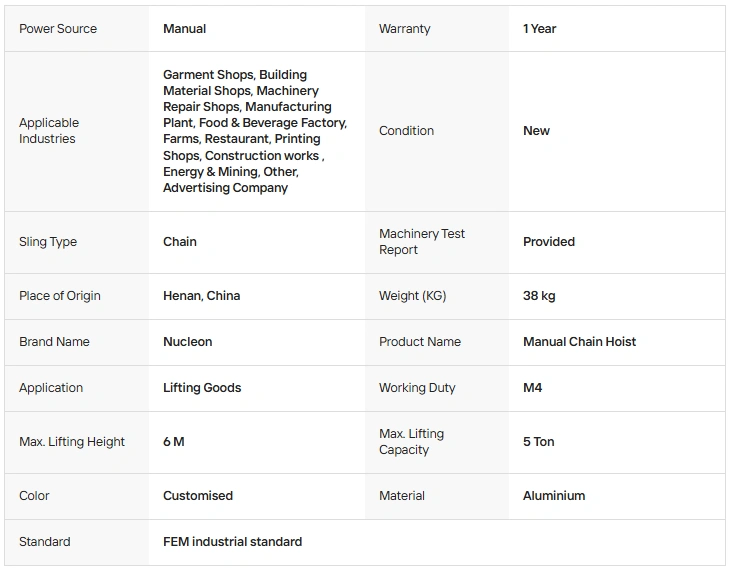This screenshot has height=571, width=735.
Task: Click the Power Source label
Action: coord(58,29)
